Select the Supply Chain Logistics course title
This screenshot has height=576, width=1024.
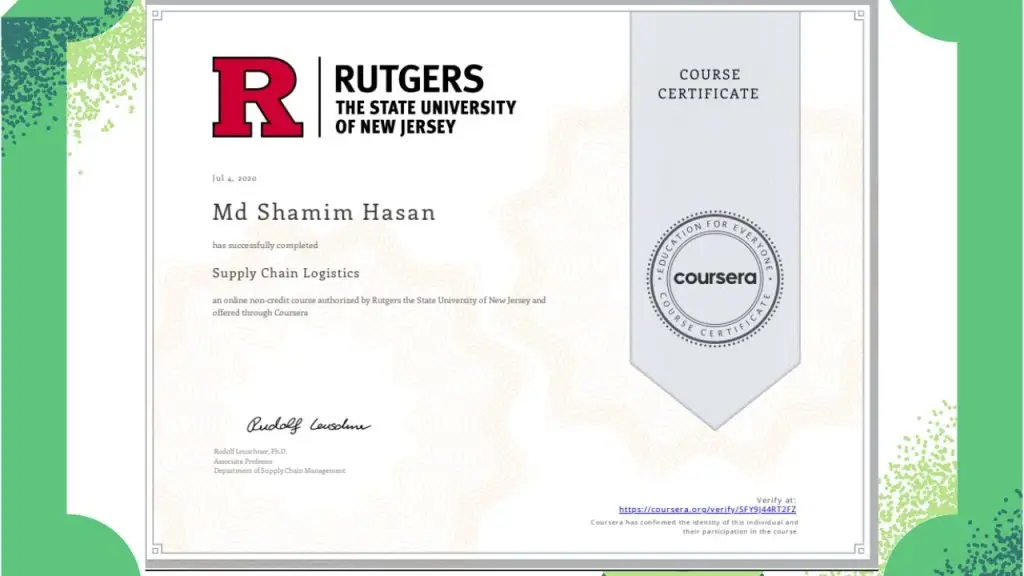(x=286, y=273)
